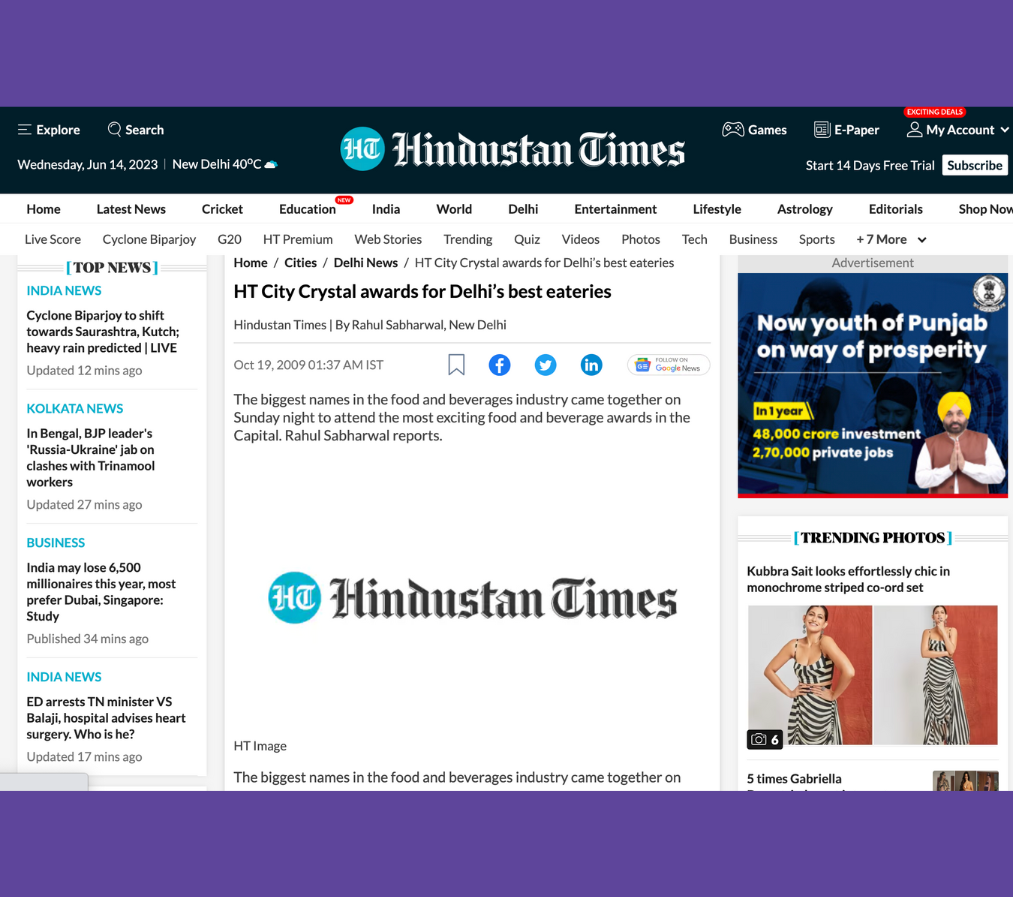
Task: Open the Explore hamburger menu icon
Action: [x=25, y=130]
